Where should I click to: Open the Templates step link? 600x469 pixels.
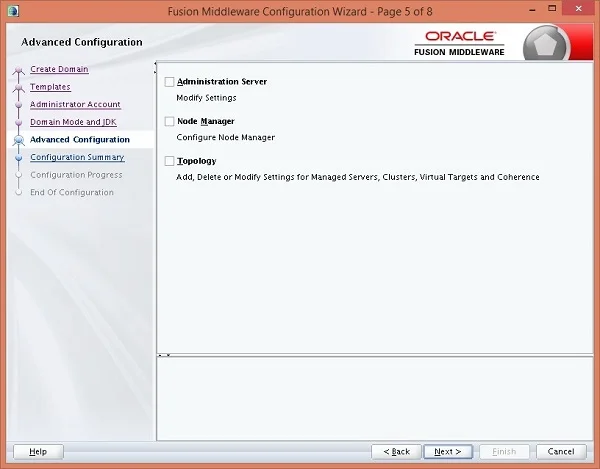(x=50, y=87)
